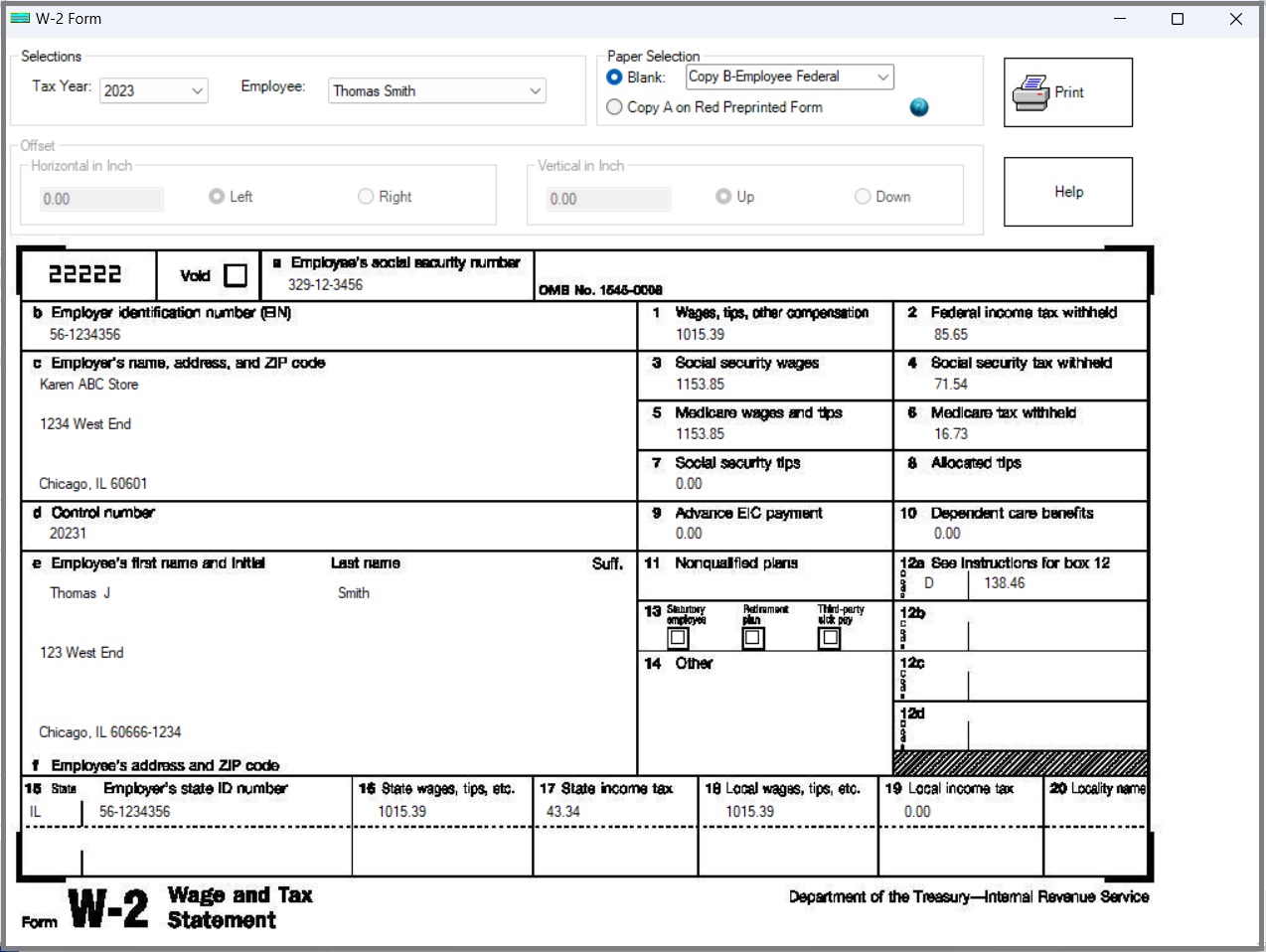Click federal tax withheld 85.65
The image size is (1266, 952).
[x=950, y=334]
